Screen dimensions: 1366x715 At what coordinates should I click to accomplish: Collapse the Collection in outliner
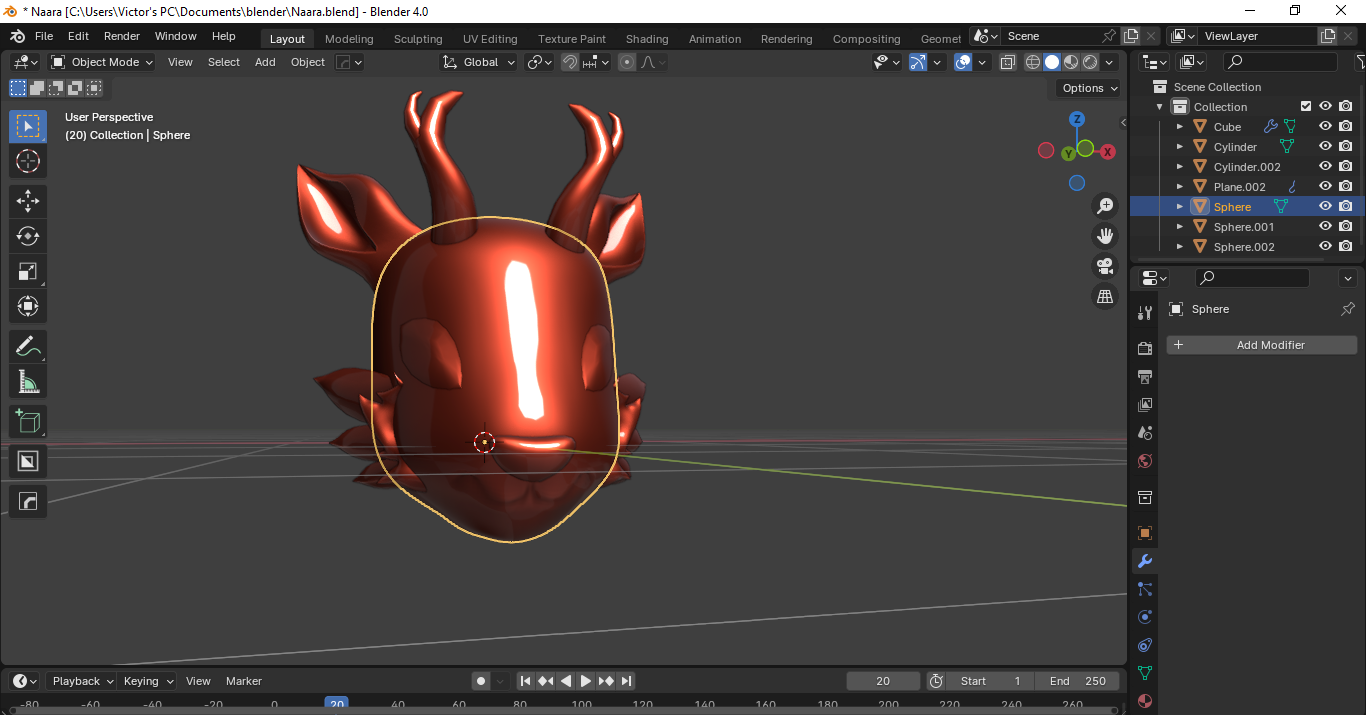(1160, 106)
